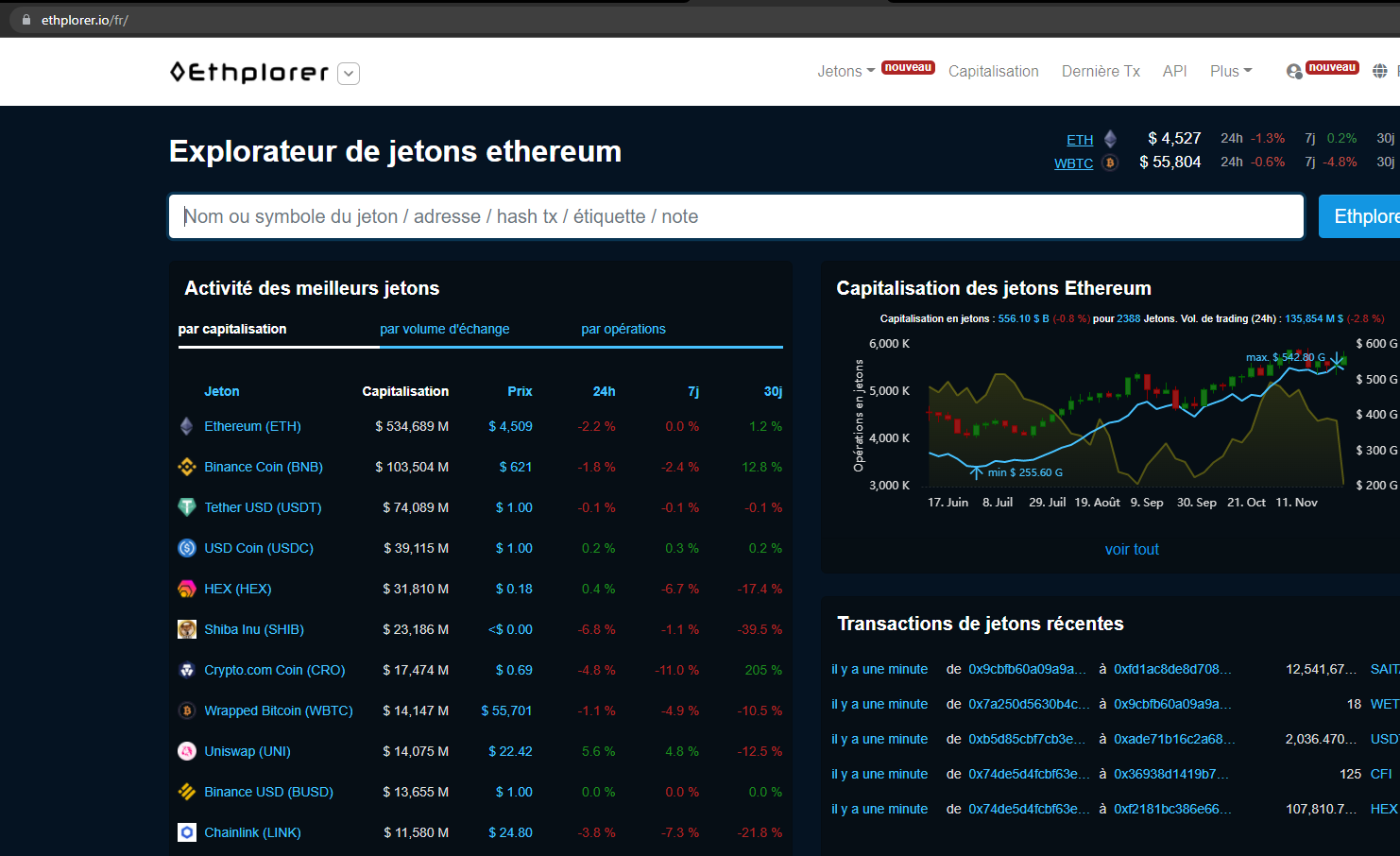This screenshot has height=856, width=1400.
Task: Click the globe language icon
Action: pos(1380,71)
